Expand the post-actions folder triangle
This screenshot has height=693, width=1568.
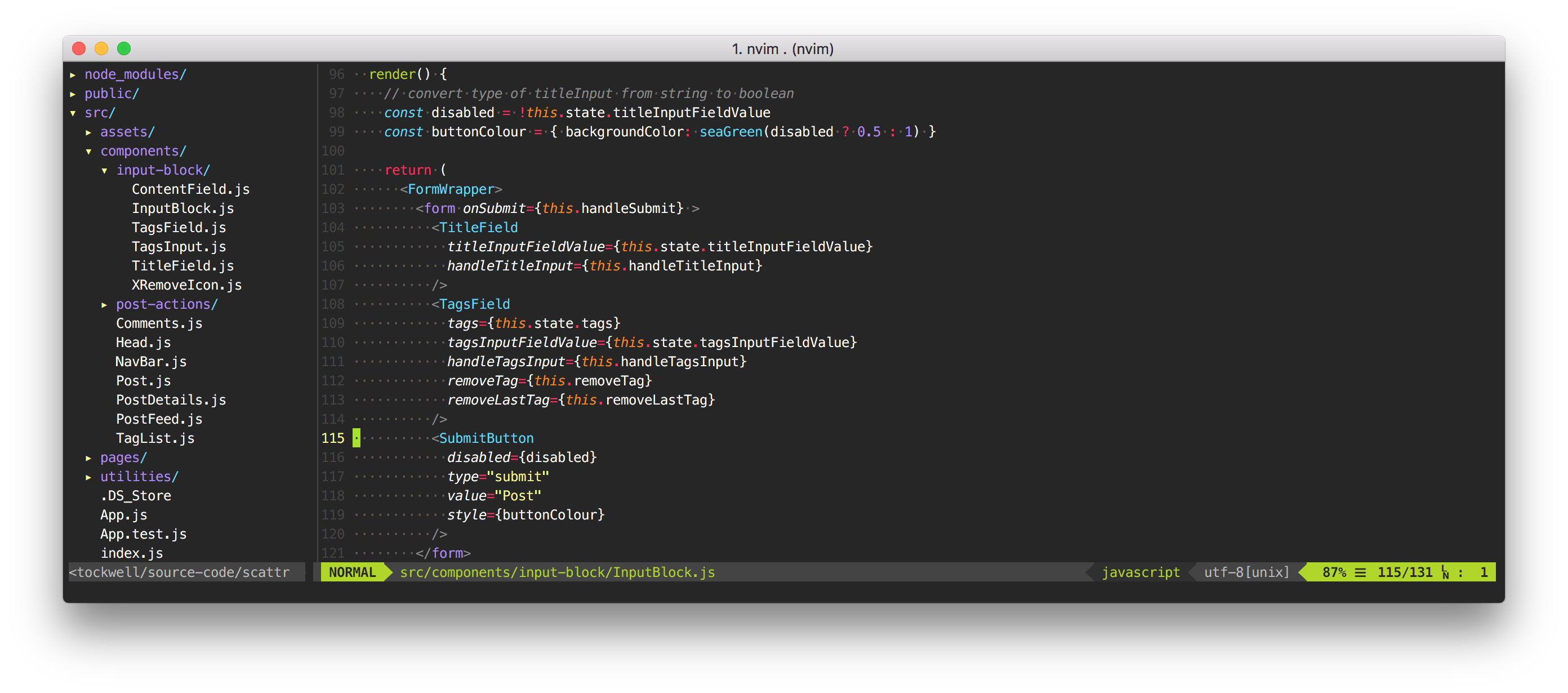coord(105,304)
